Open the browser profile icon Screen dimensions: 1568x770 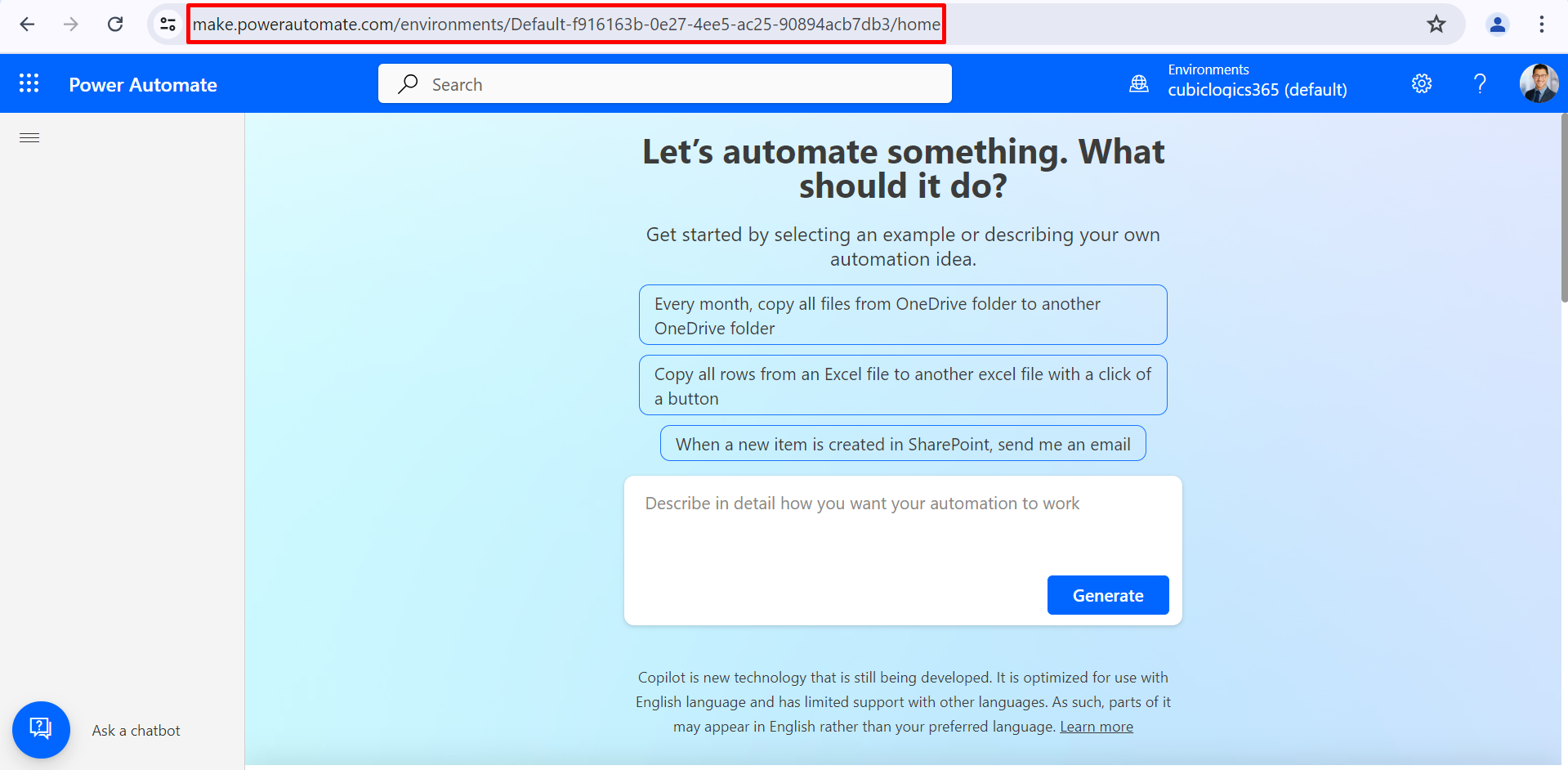(x=1498, y=25)
